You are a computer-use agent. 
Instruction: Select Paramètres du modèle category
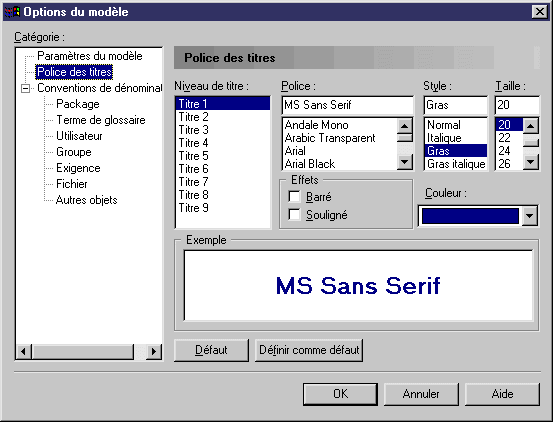(x=90, y=56)
